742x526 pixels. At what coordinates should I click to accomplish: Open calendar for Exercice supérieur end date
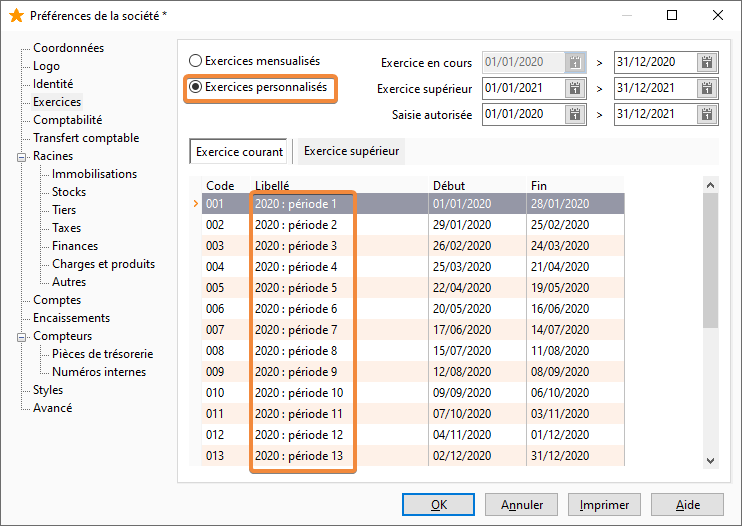tap(707, 88)
